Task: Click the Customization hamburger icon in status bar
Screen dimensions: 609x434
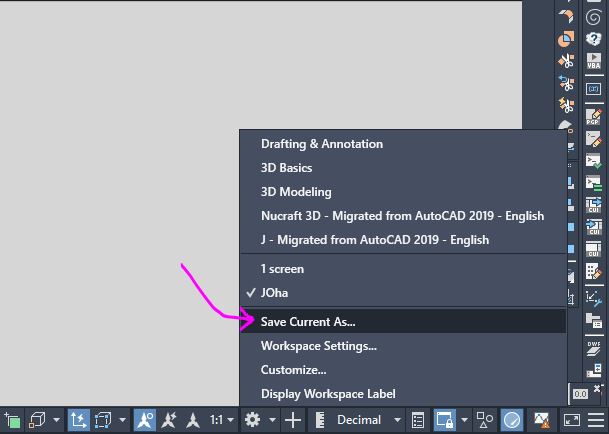Action: point(596,420)
